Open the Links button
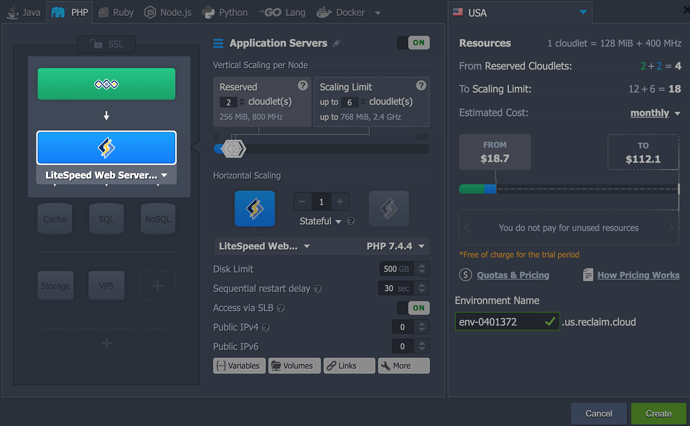This screenshot has width=690, height=426. (349, 366)
